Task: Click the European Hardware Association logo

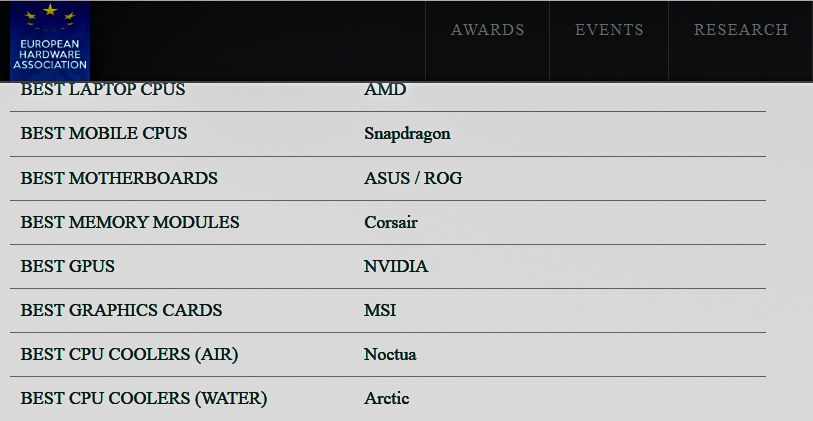Action: (49, 40)
